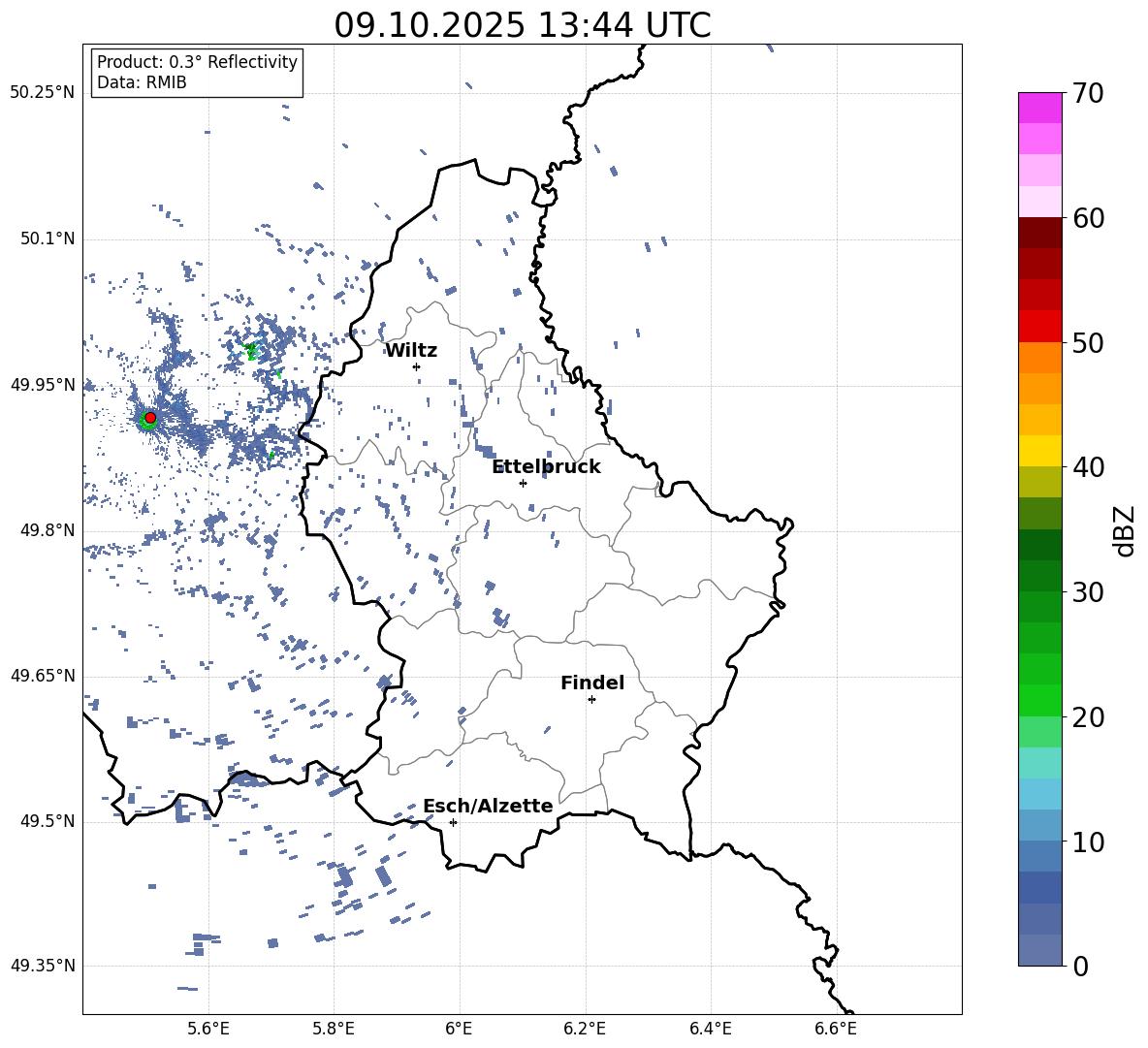Pick the magenta swatch at top of colorbar
The image size is (1148, 1048).
coord(1040,108)
